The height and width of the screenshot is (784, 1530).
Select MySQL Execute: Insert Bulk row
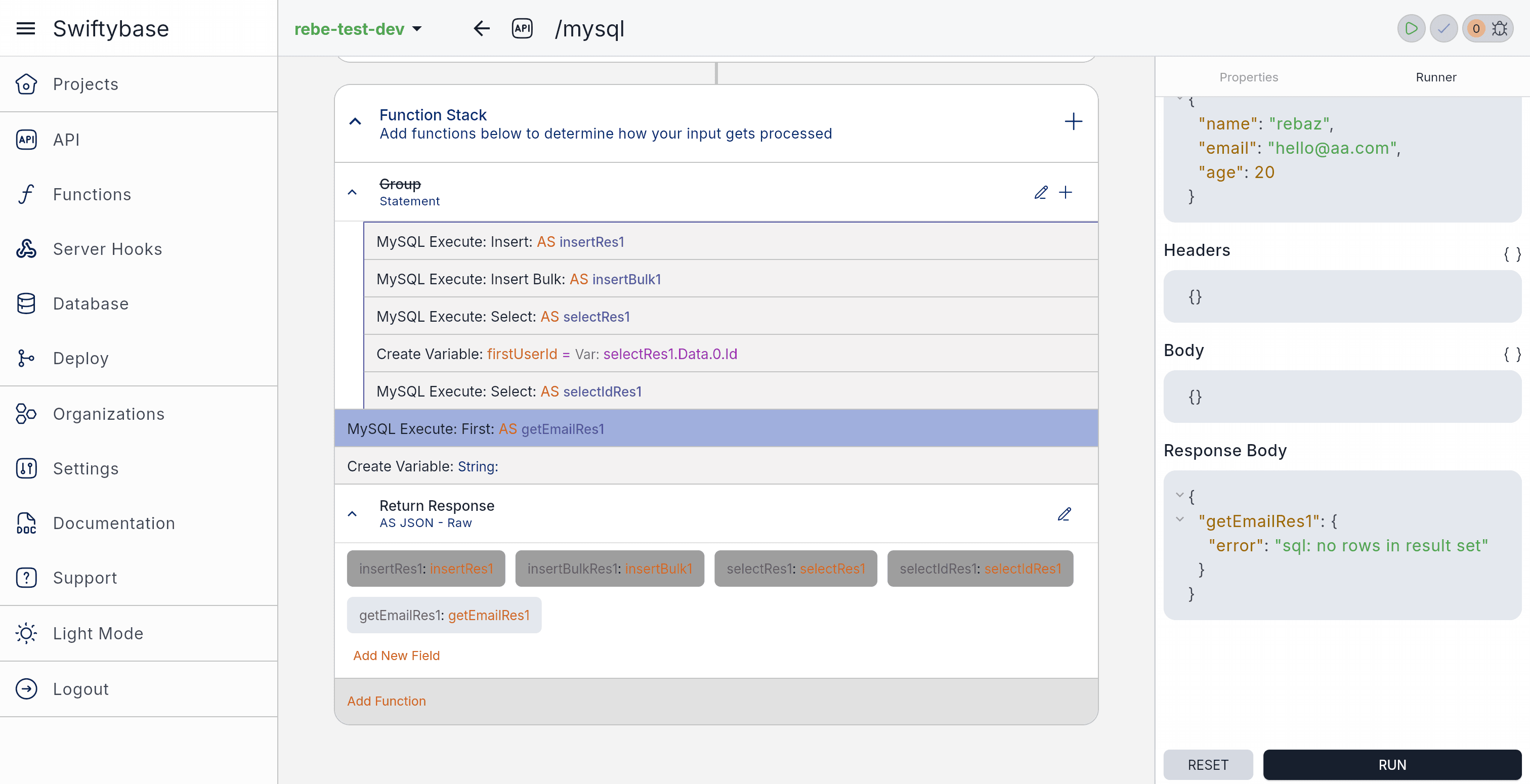click(x=731, y=279)
